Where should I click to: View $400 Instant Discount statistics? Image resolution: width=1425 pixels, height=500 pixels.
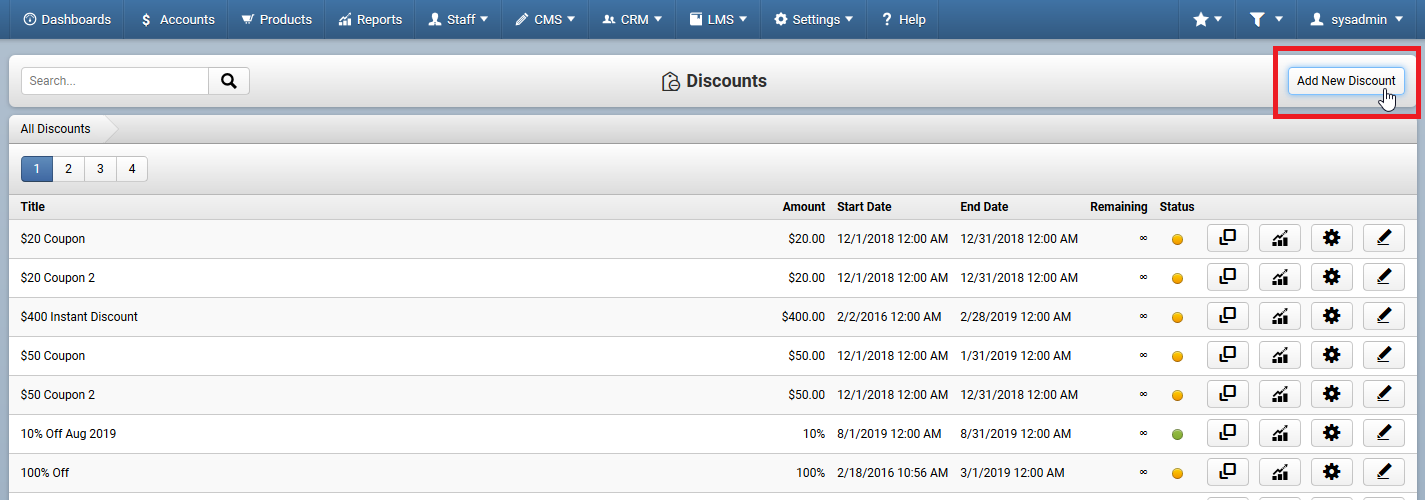(x=1280, y=316)
